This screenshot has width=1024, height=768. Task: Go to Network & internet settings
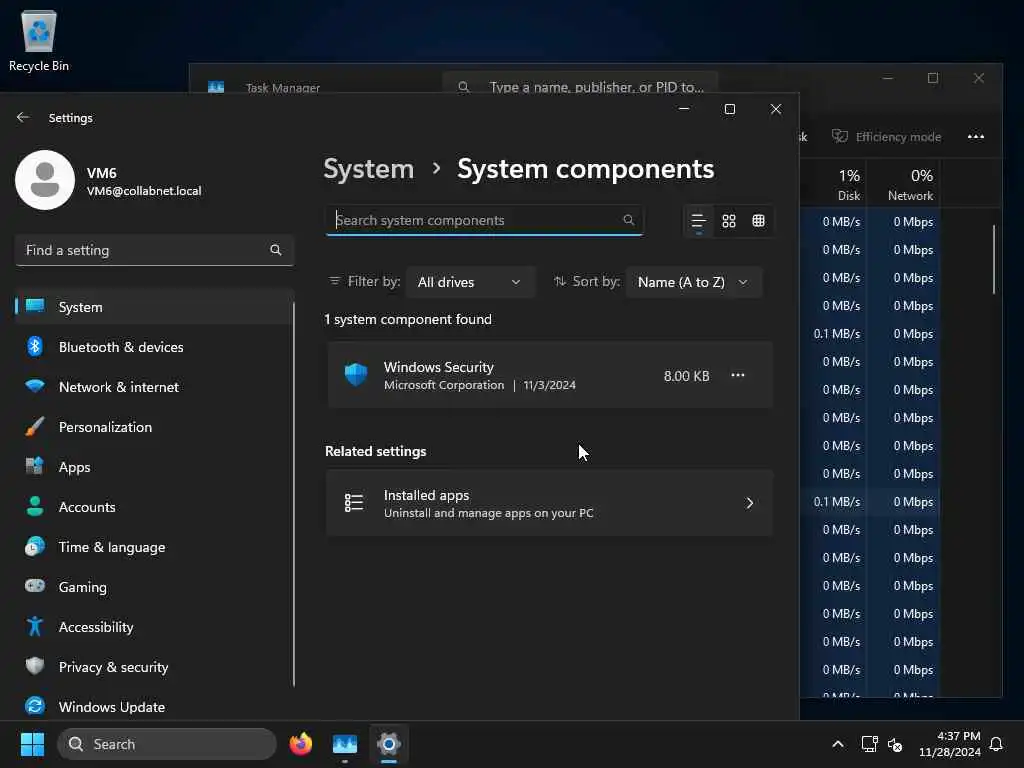tap(154, 387)
